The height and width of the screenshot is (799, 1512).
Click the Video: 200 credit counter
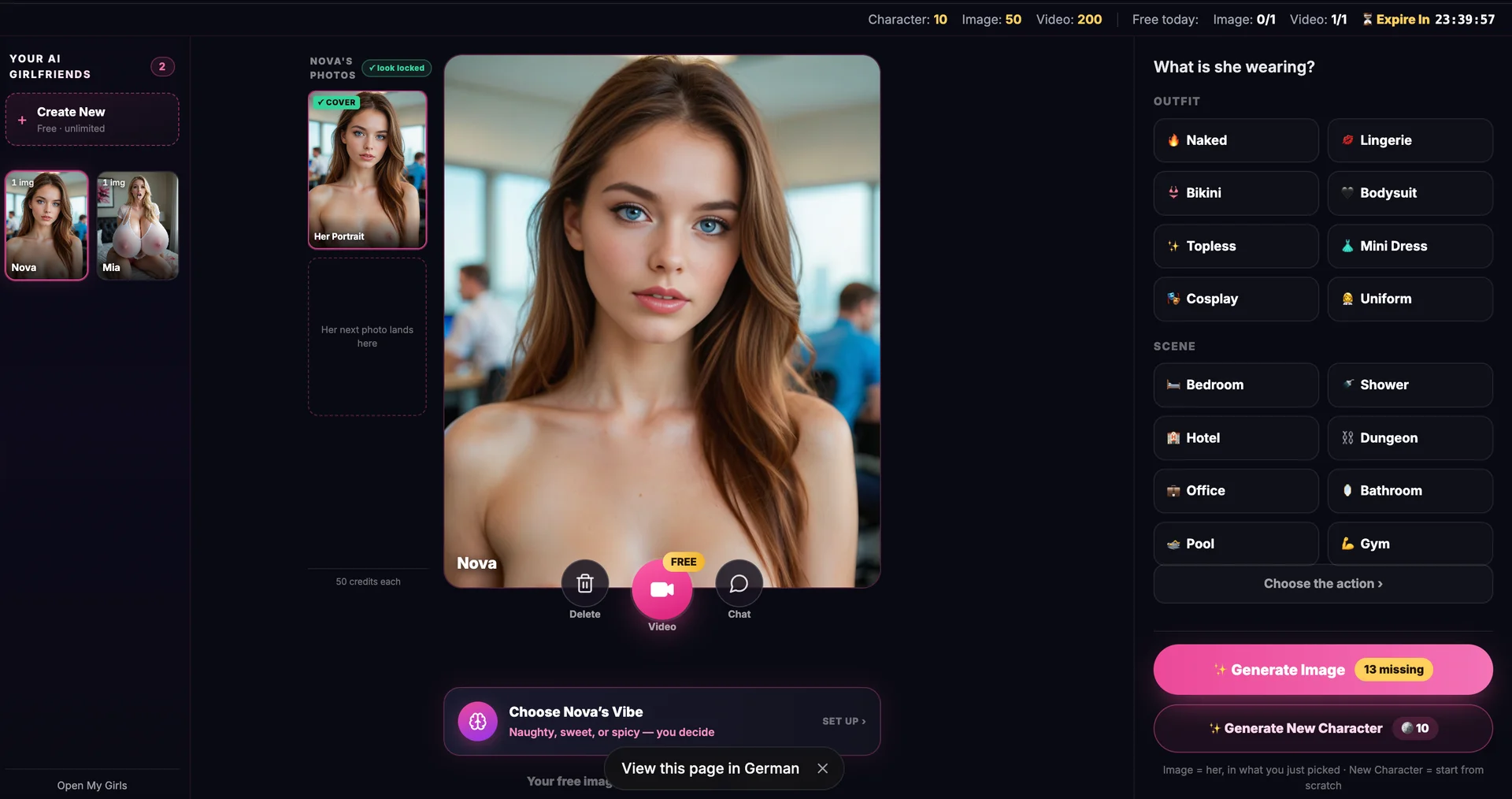(x=1069, y=19)
